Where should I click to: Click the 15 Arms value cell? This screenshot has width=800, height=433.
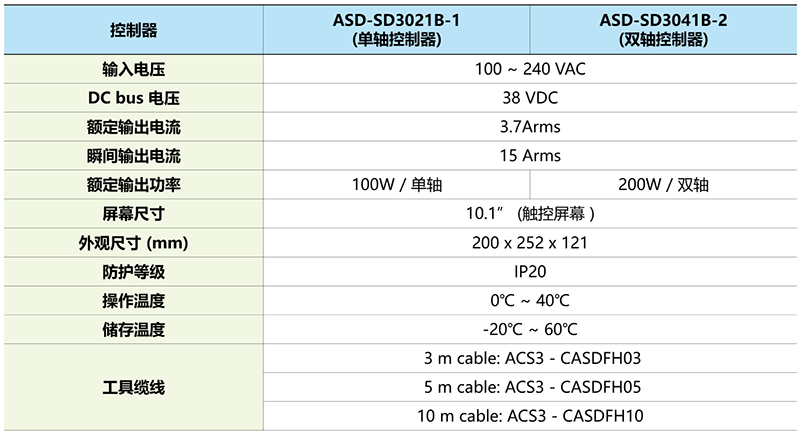pos(530,156)
